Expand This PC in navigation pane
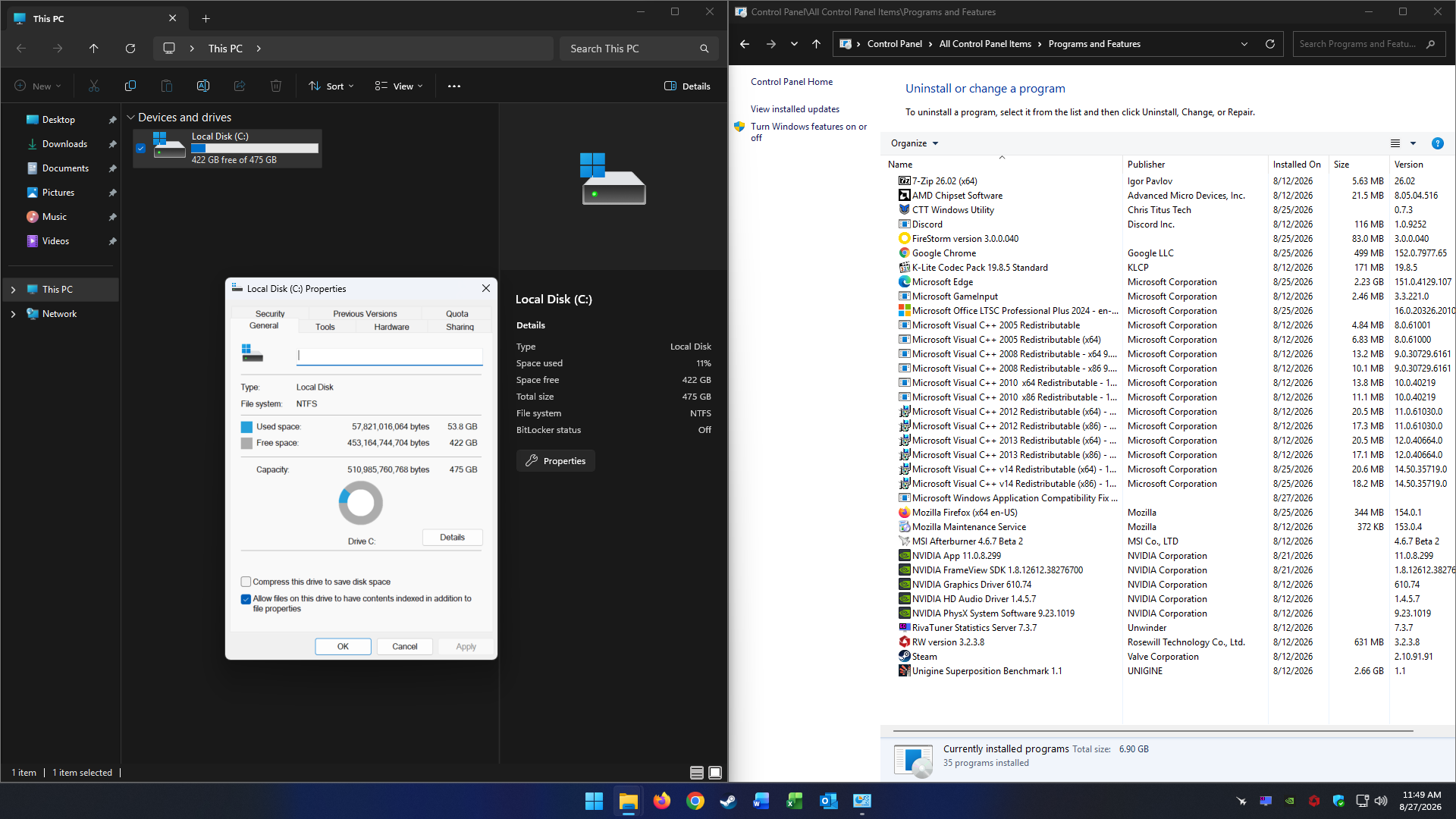The image size is (1456, 819). 13,290
